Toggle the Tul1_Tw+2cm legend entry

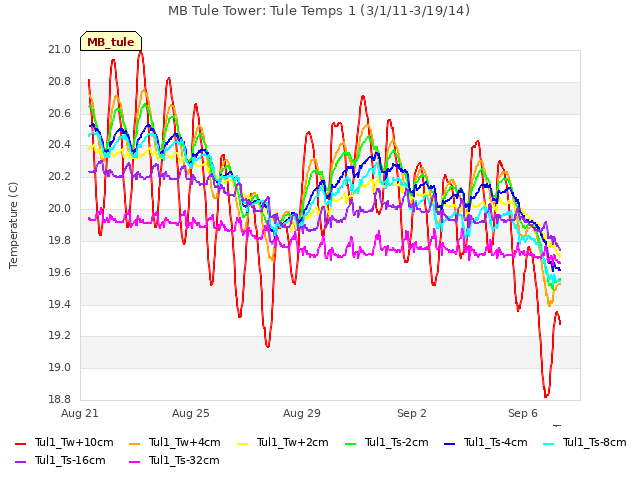click(283, 443)
